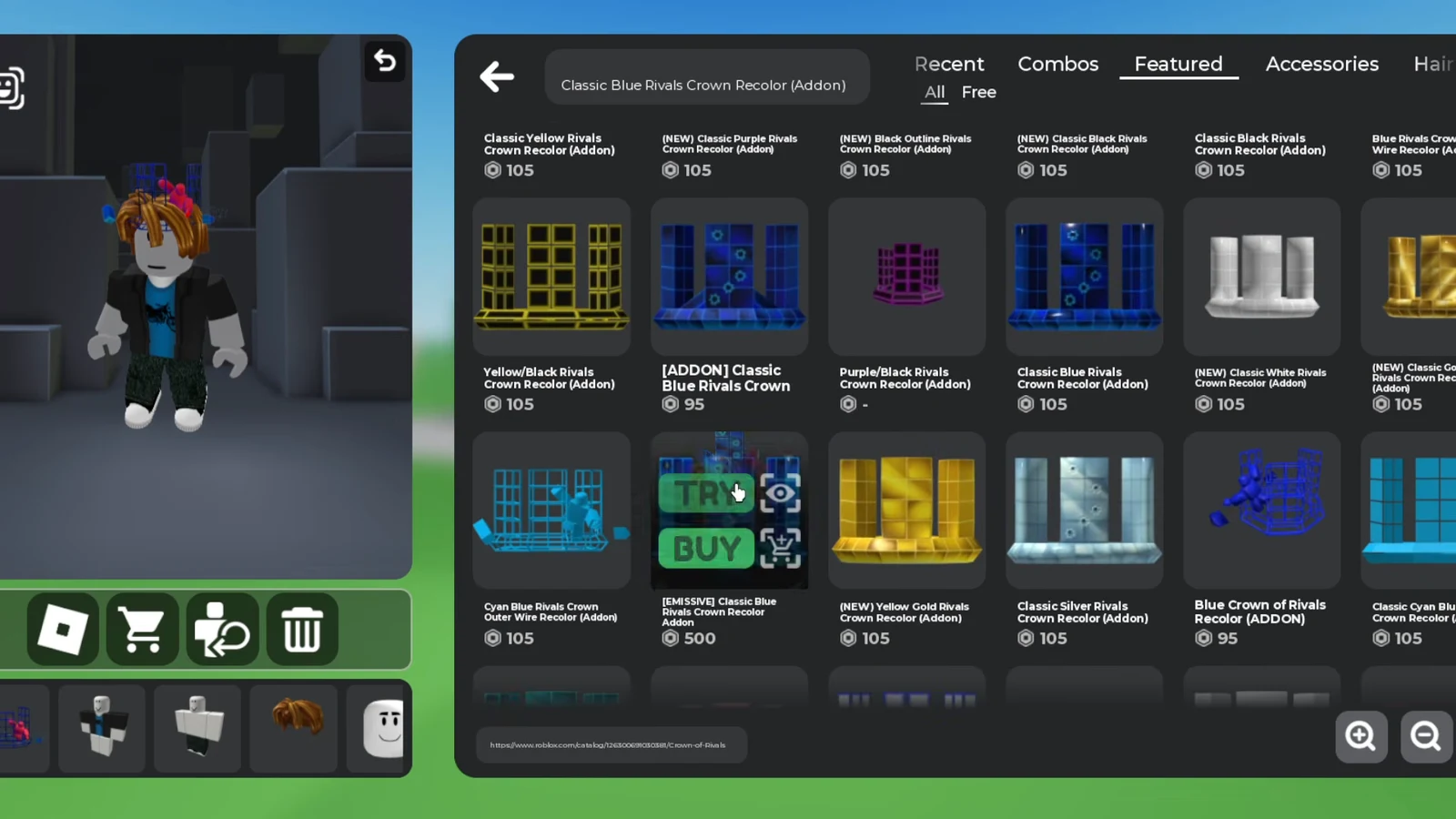
Task: Click the worn black jacket shirt thumbnail
Action: [102, 729]
